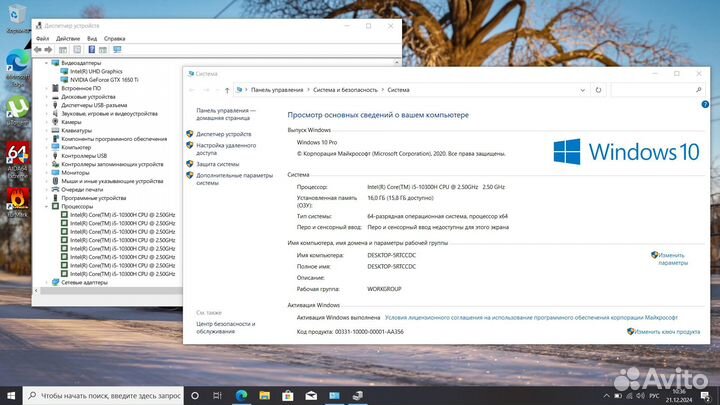Open the Справка menu in Device Manager
Viewport: 720px width, 405px height.
[x=114, y=39]
